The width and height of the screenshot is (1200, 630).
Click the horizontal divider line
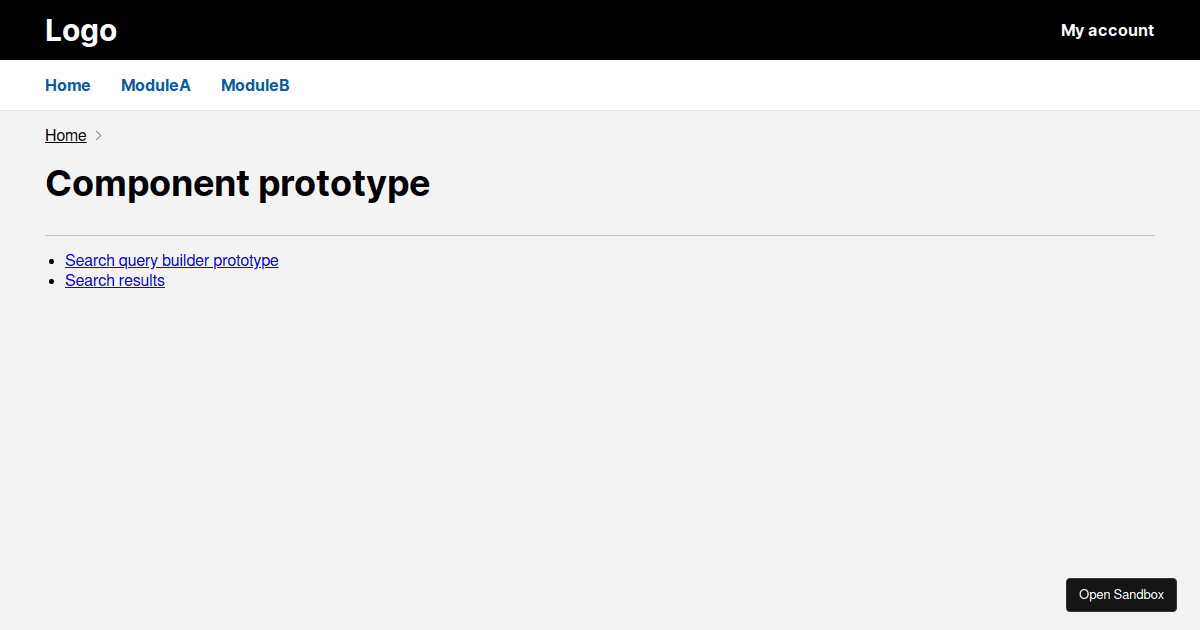pos(600,233)
